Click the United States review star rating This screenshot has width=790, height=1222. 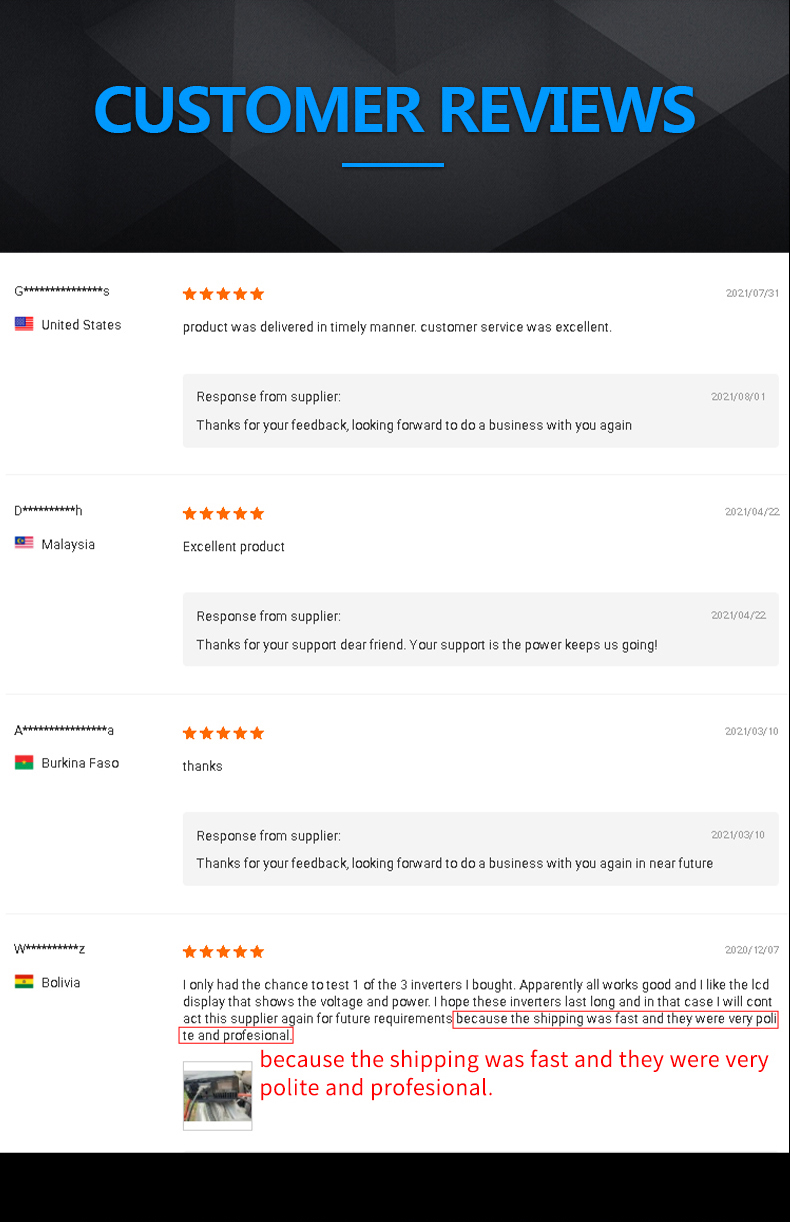click(223, 294)
